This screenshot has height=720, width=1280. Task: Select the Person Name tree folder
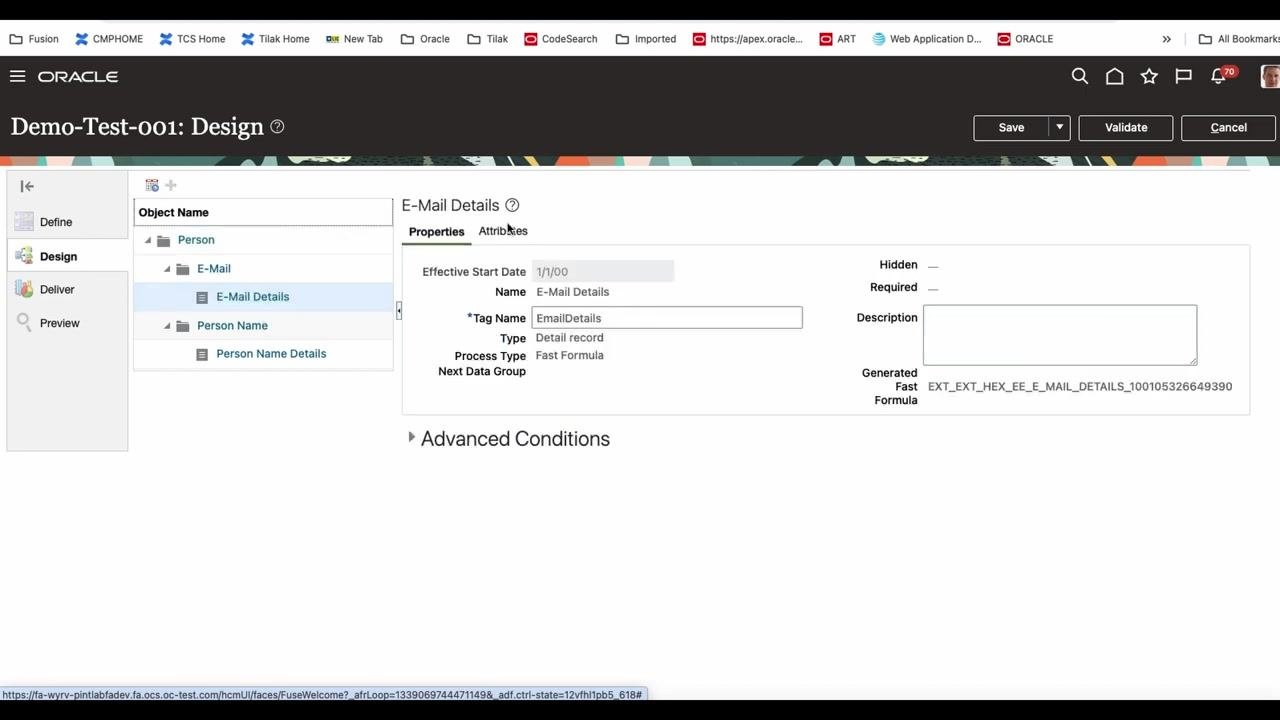pos(232,326)
